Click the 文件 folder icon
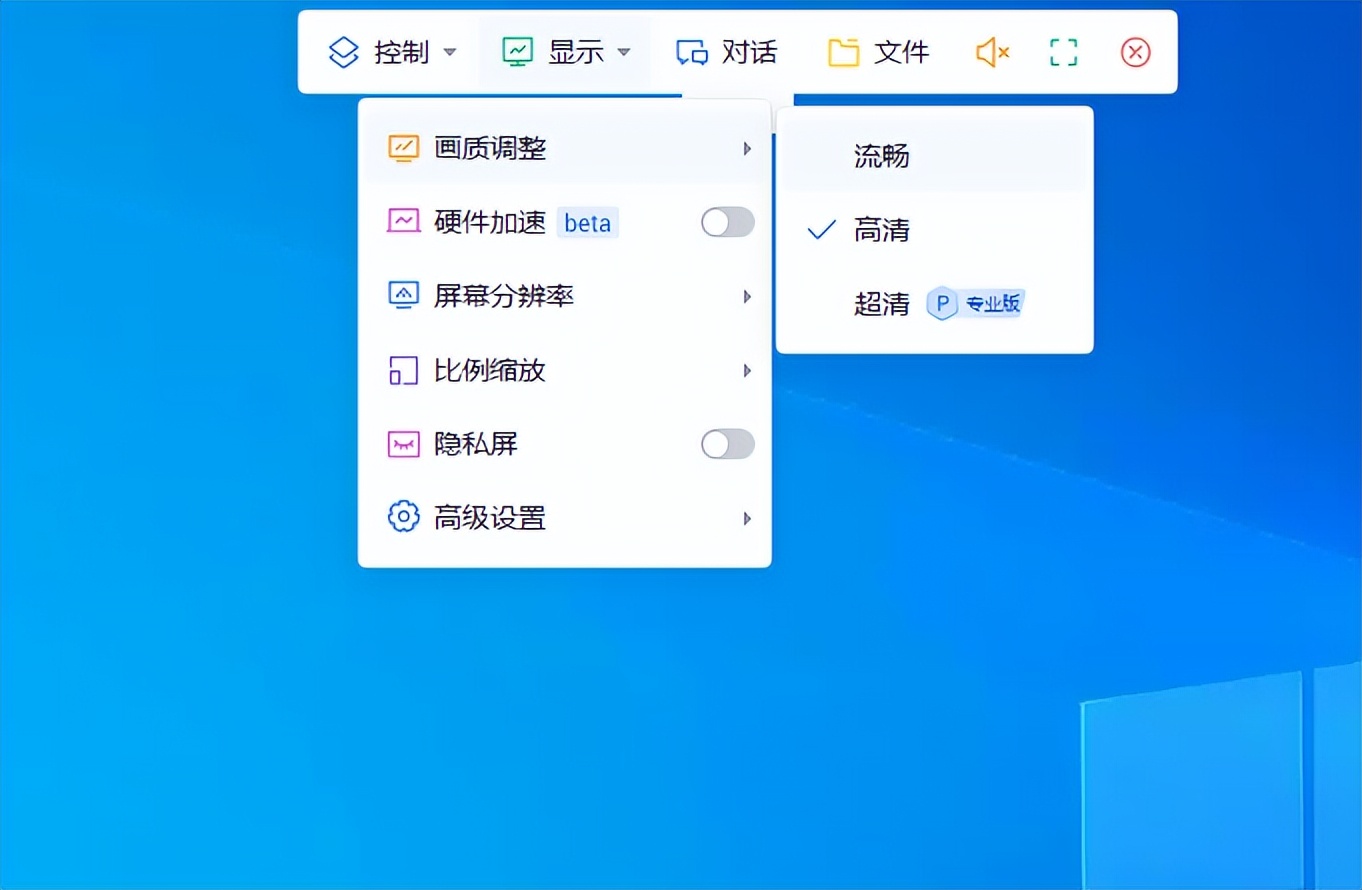The width and height of the screenshot is (1362, 890). tap(845, 52)
